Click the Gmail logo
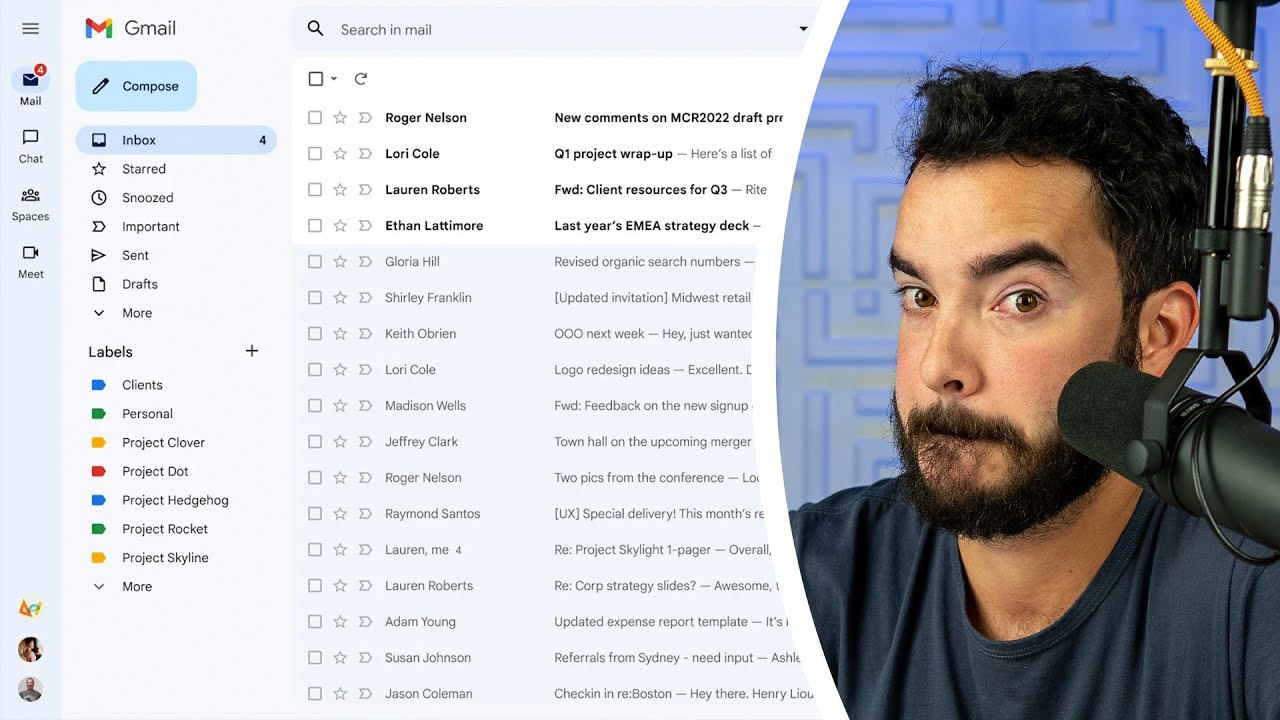Viewport: 1280px width, 720px height. pos(131,28)
